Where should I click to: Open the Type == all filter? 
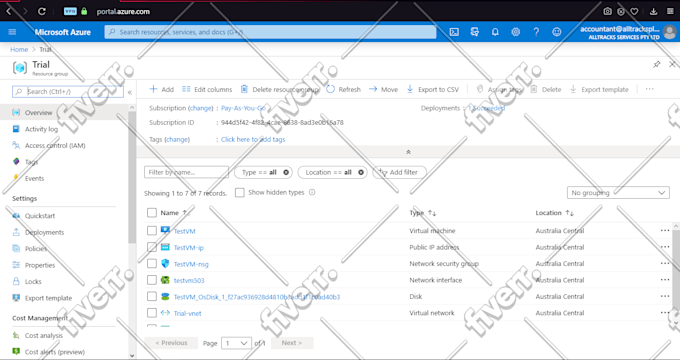tap(263, 172)
